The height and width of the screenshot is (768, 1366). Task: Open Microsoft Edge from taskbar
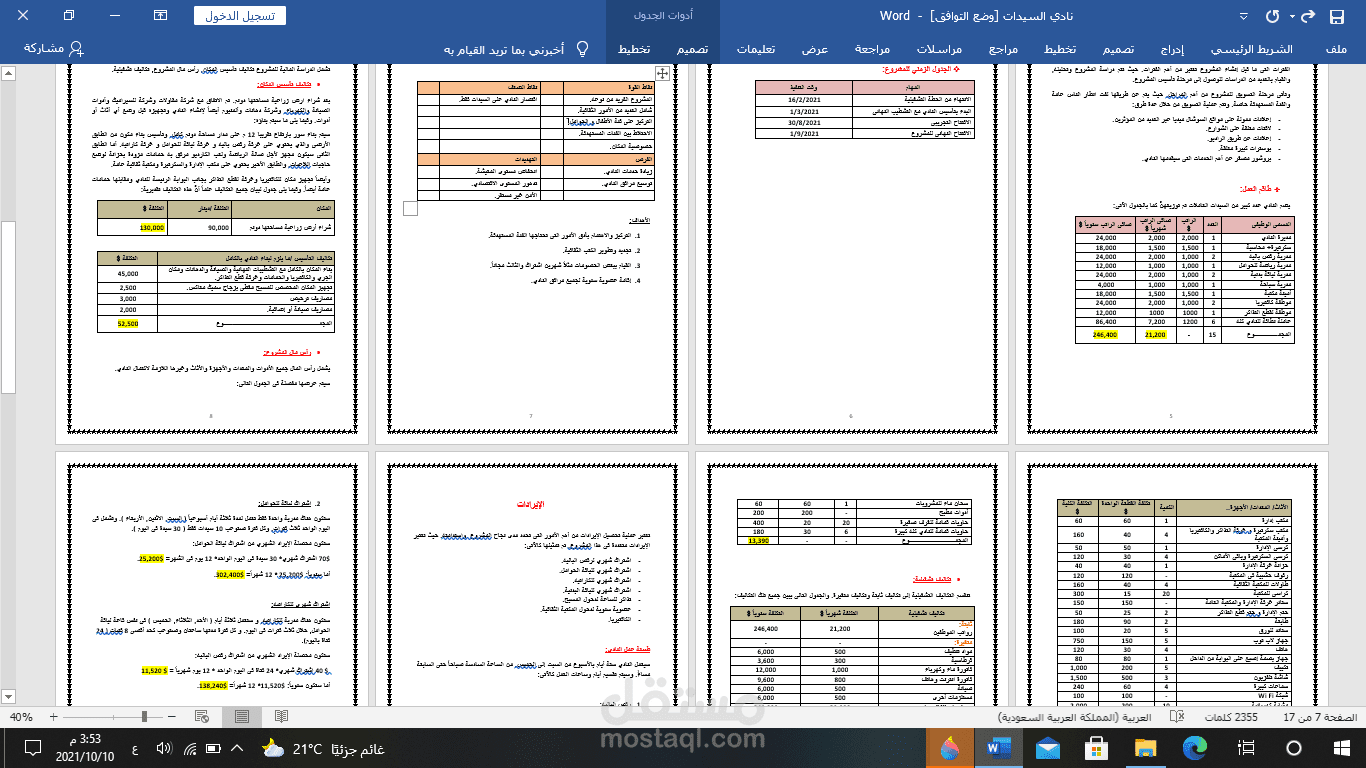pyautogui.click(x=1194, y=749)
